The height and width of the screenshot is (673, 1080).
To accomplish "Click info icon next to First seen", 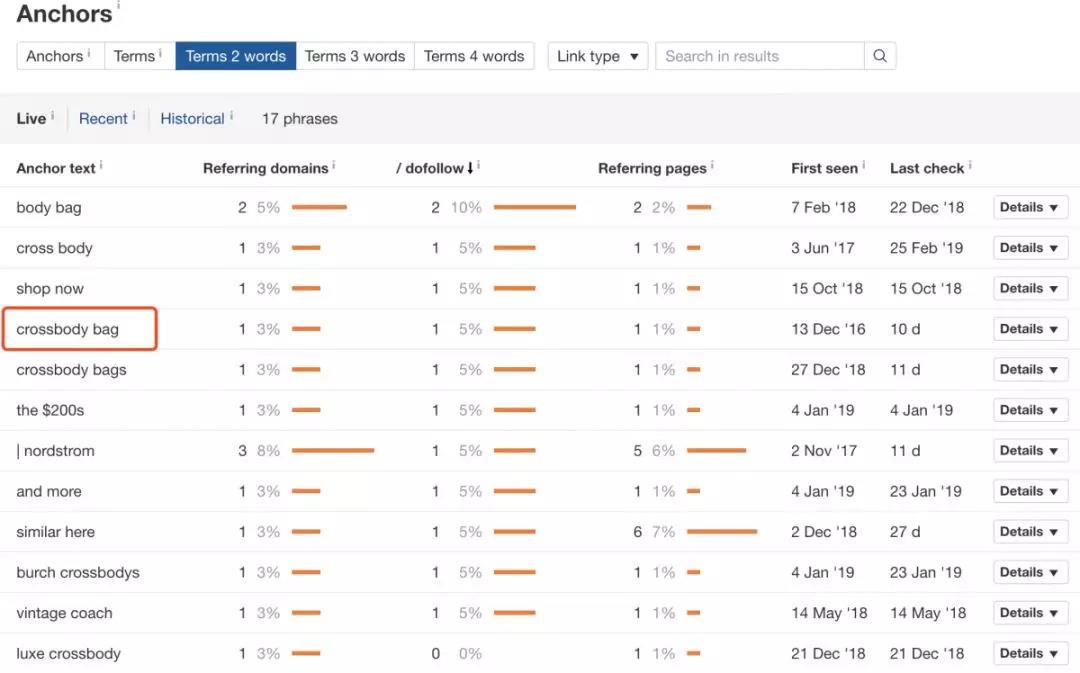I will click(x=863, y=165).
